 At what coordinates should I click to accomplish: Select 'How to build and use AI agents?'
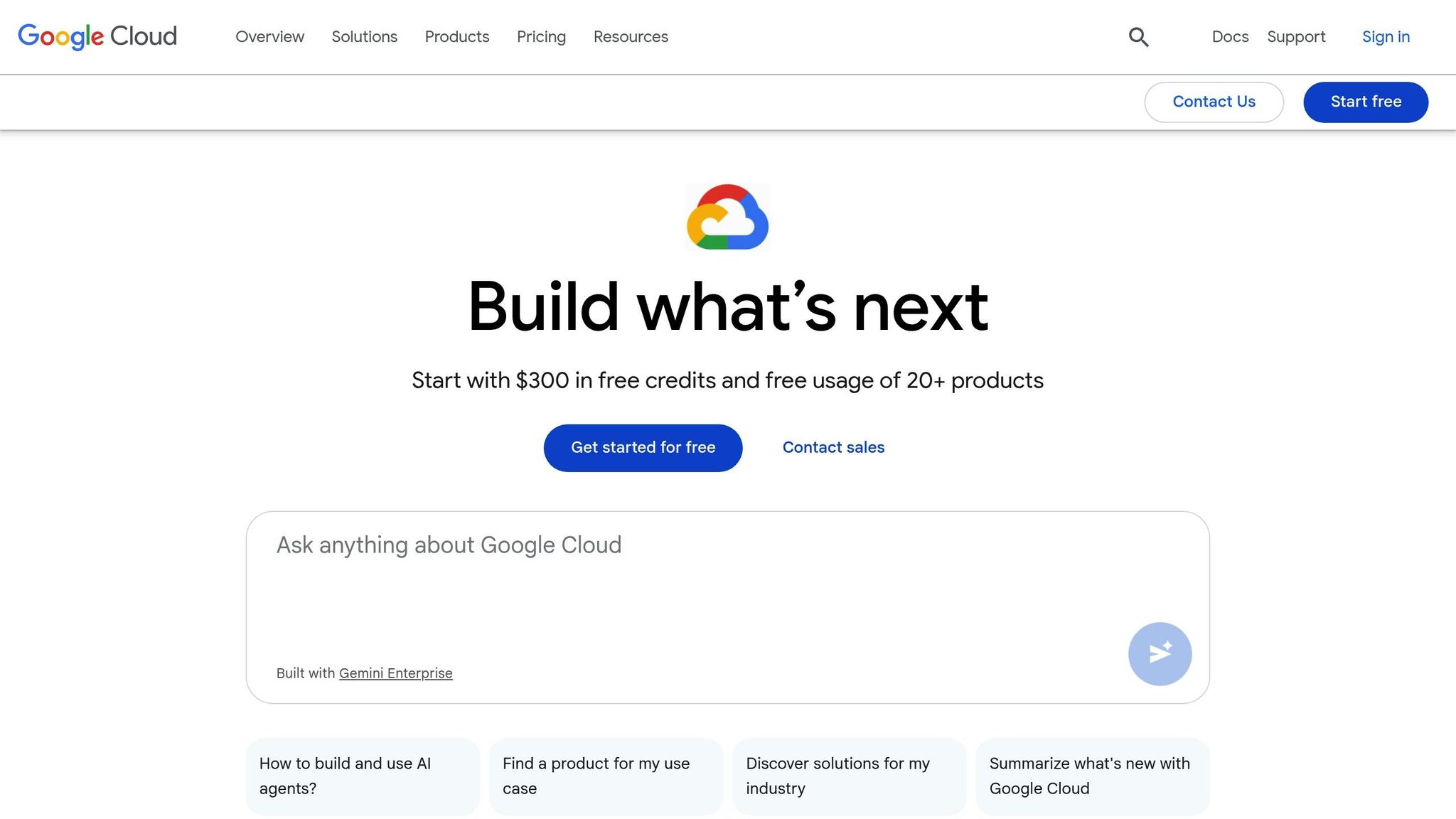tap(362, 776)
